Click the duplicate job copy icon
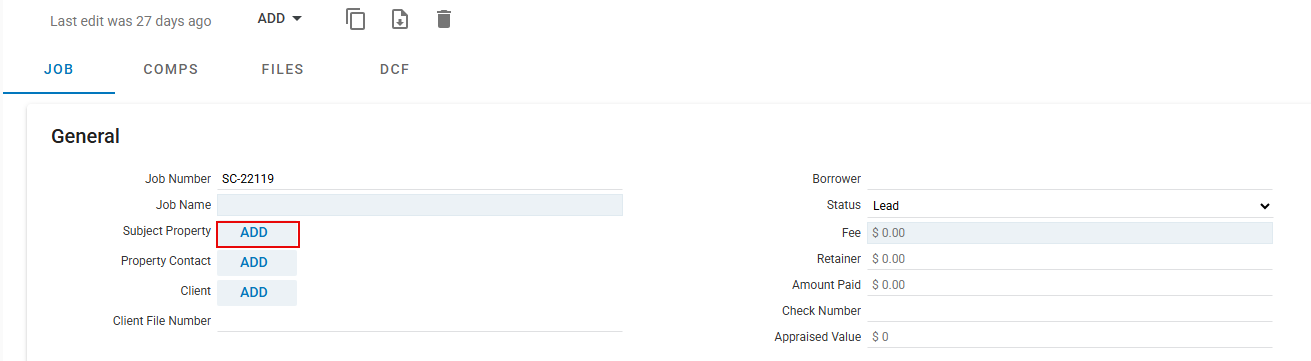 click(356, 19)
